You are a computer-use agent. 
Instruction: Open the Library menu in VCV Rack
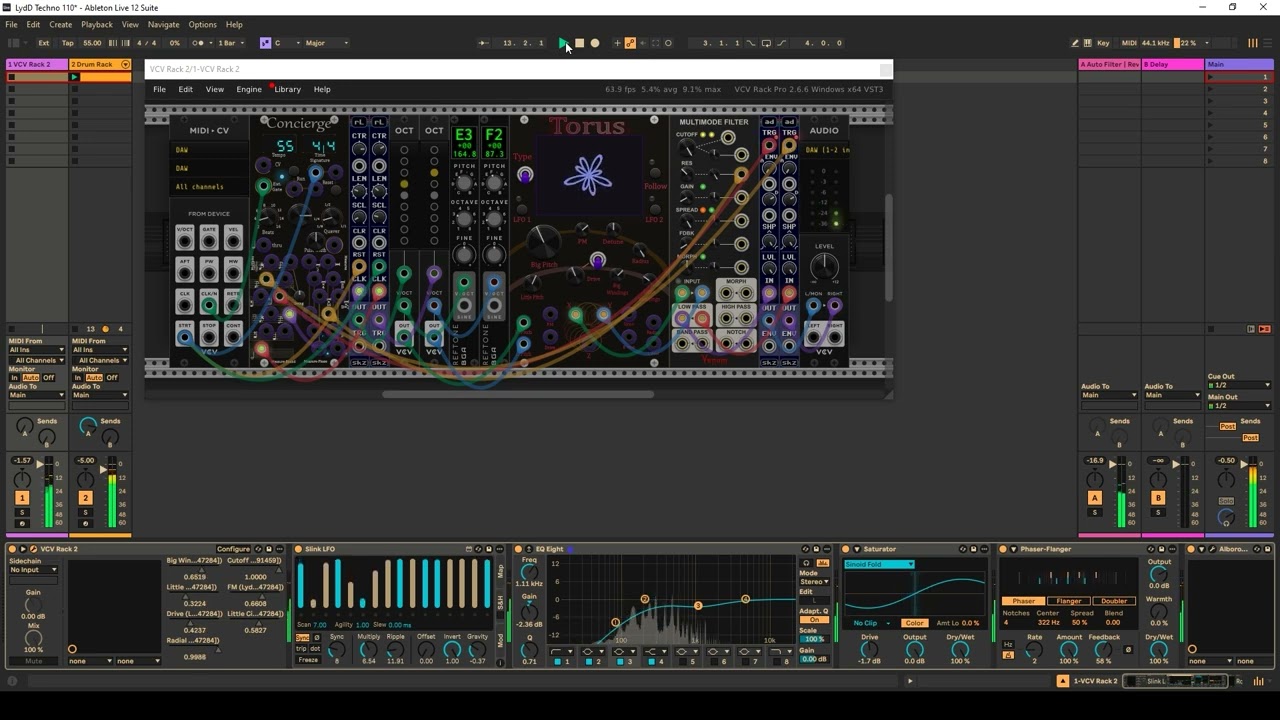pyautogui.click(x=287, y=90)
